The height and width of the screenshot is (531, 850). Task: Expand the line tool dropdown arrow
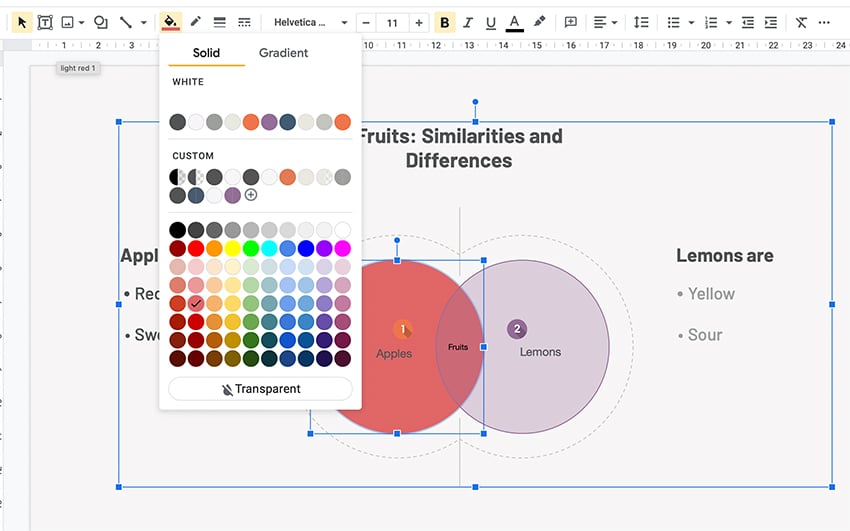[143, 22]
